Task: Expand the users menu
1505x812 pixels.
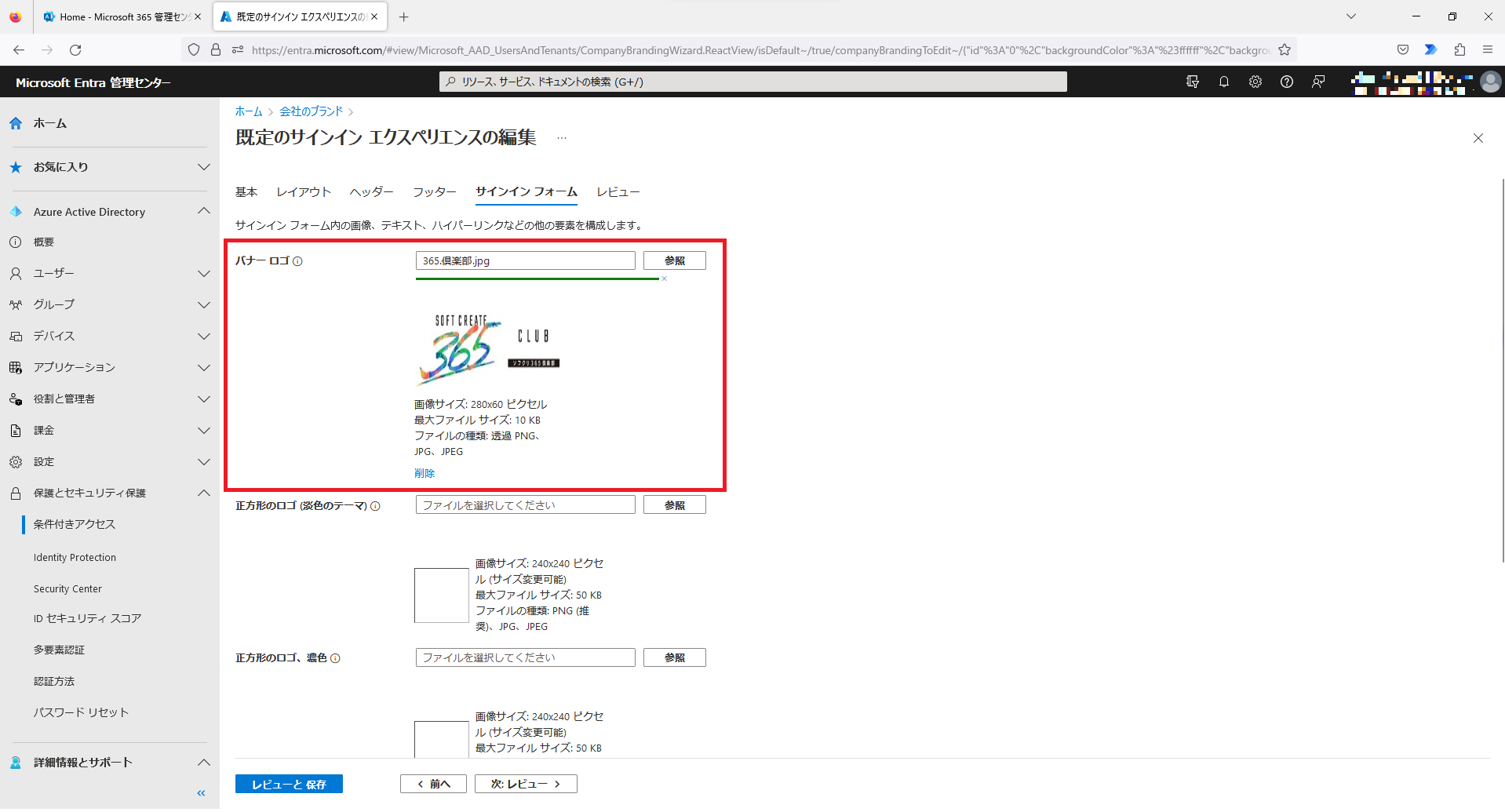Action: tap(204, 274)
